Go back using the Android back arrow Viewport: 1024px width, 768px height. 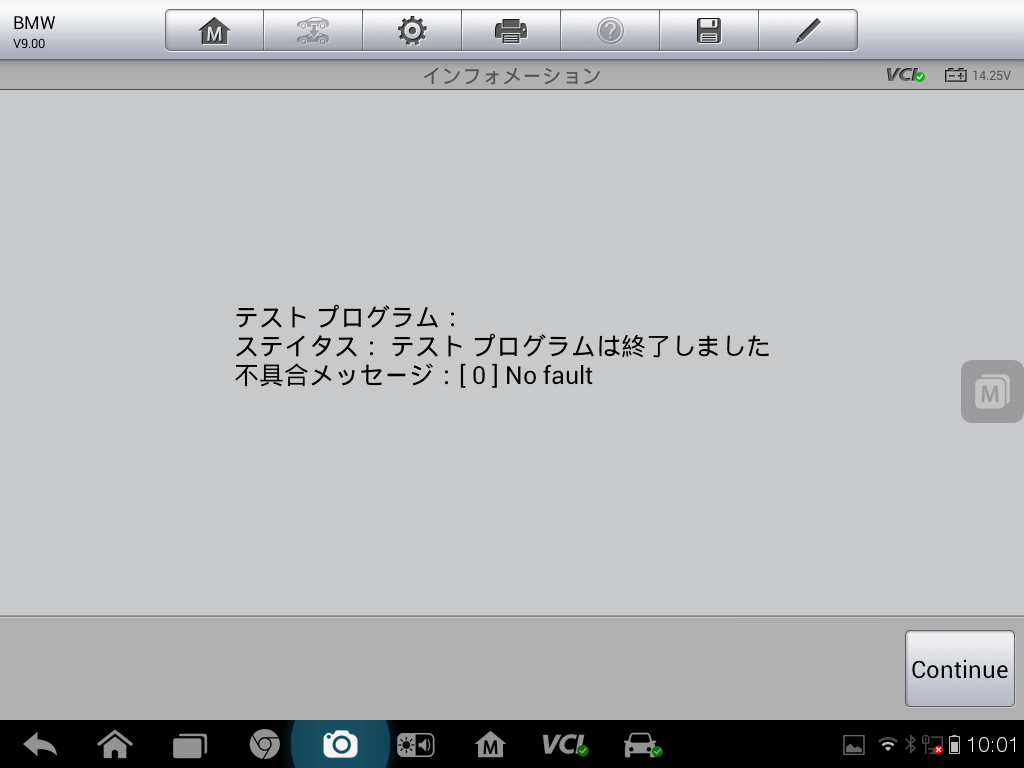click(x=40, y=744)
